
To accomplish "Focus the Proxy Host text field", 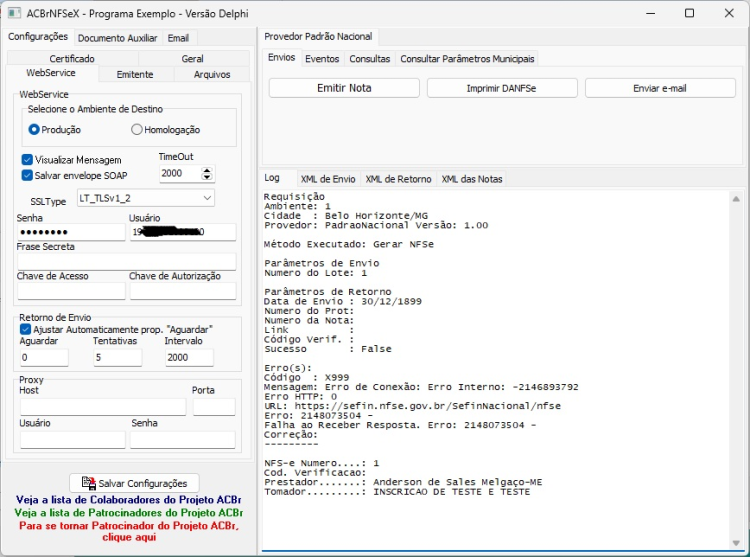I will tap(103, 407).
